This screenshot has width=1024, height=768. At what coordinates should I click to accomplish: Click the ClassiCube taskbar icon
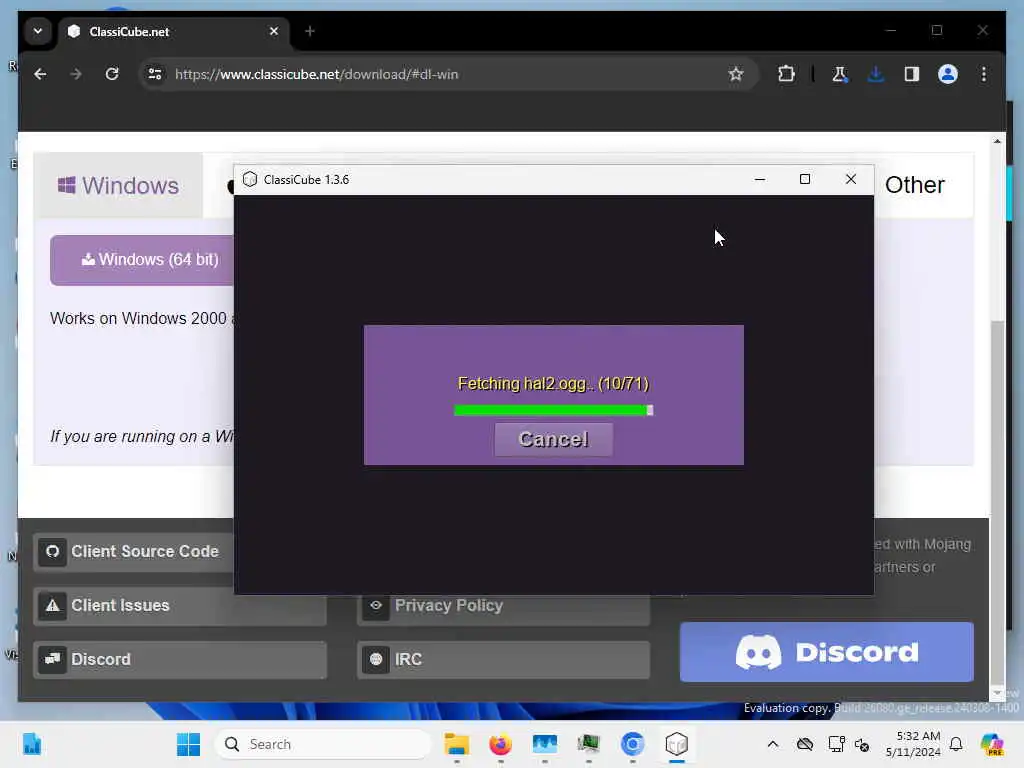click(677, 744)
